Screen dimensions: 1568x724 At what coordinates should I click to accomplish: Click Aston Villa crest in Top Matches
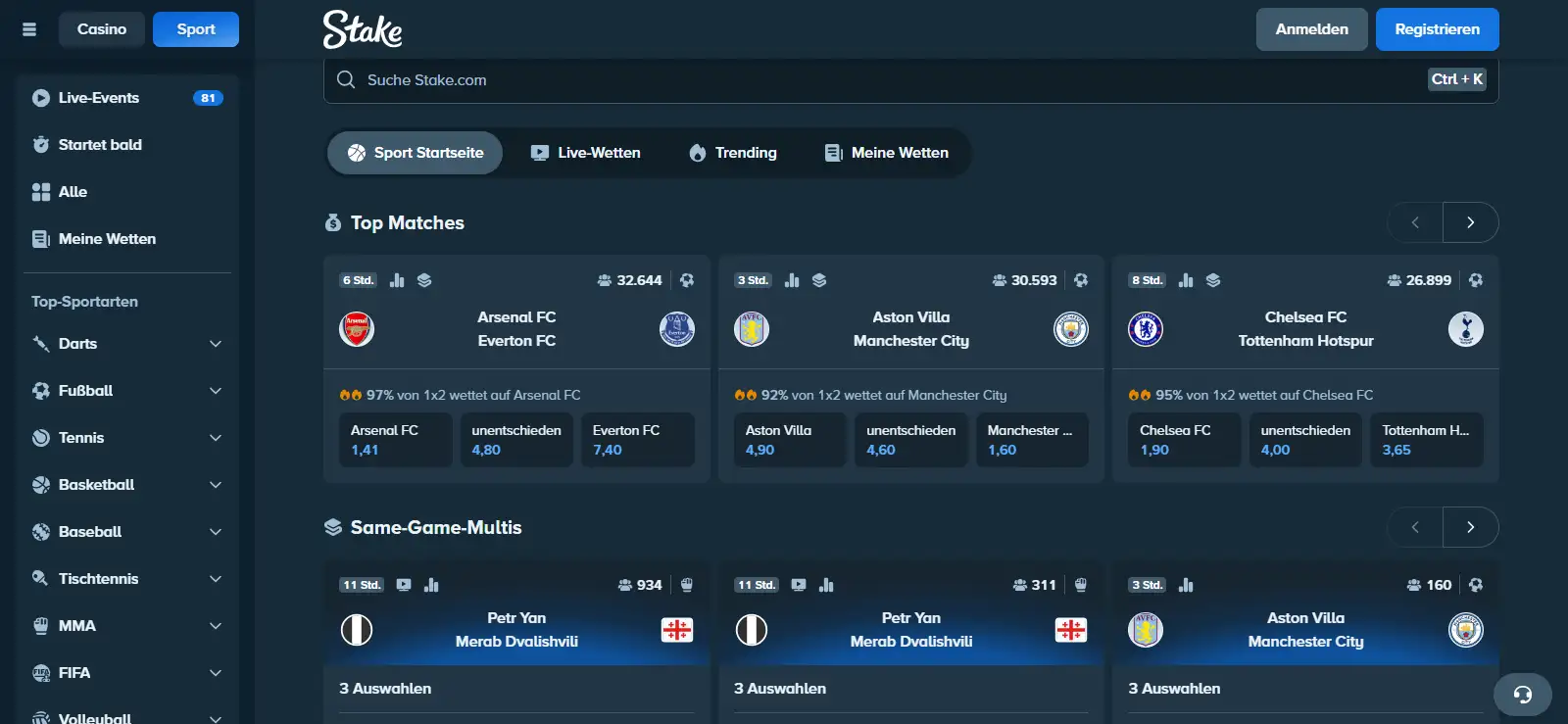[752, 329]
